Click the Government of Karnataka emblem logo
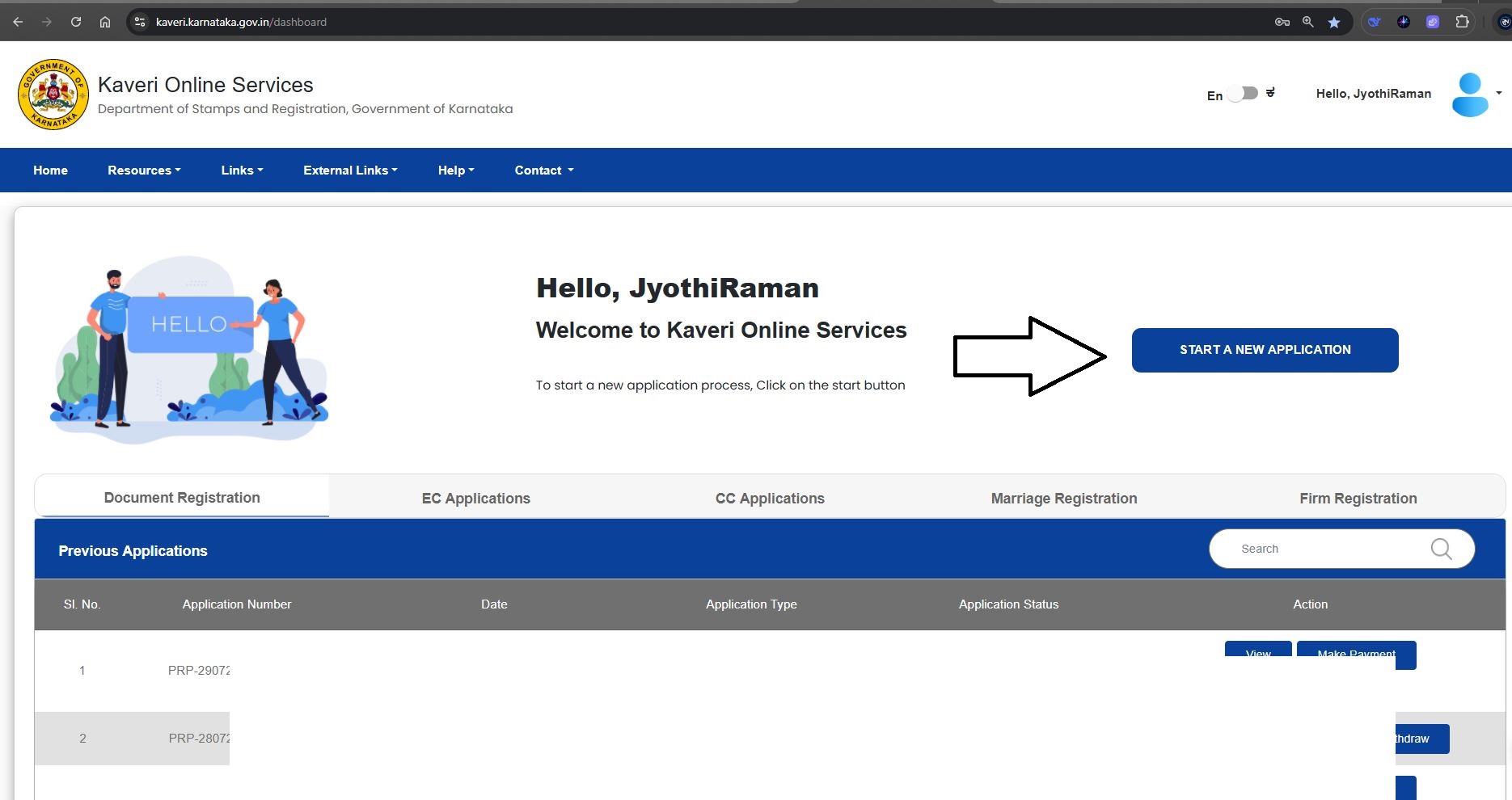The width and height of the screenshot is (1512, 800). (x=53, y=95)
